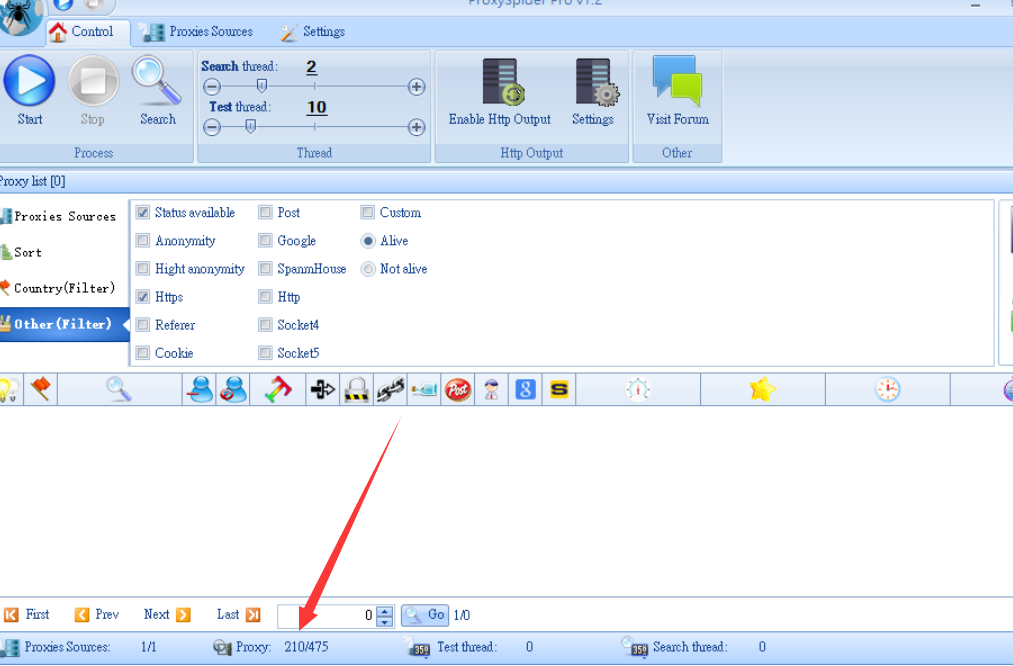Select the Not alive radio button
The width and height of the screenshot is (1013, 666).
[368, 269]
